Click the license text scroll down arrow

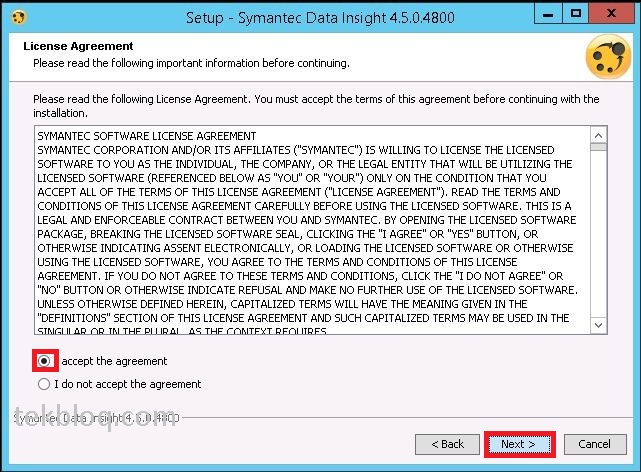[599, 325]
